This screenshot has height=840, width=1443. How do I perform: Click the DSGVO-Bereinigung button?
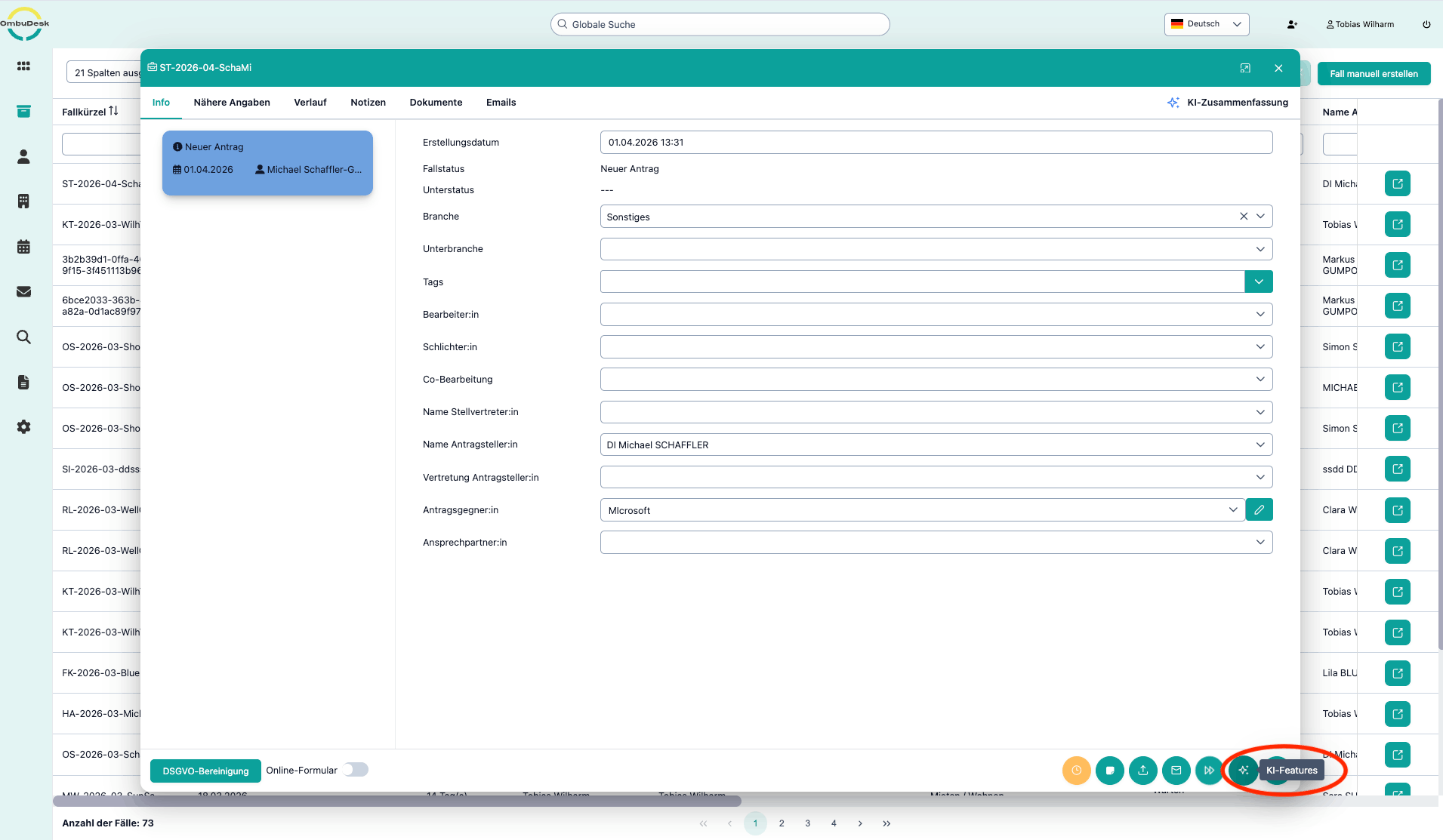pyautogui.click(x=205, y=771)
